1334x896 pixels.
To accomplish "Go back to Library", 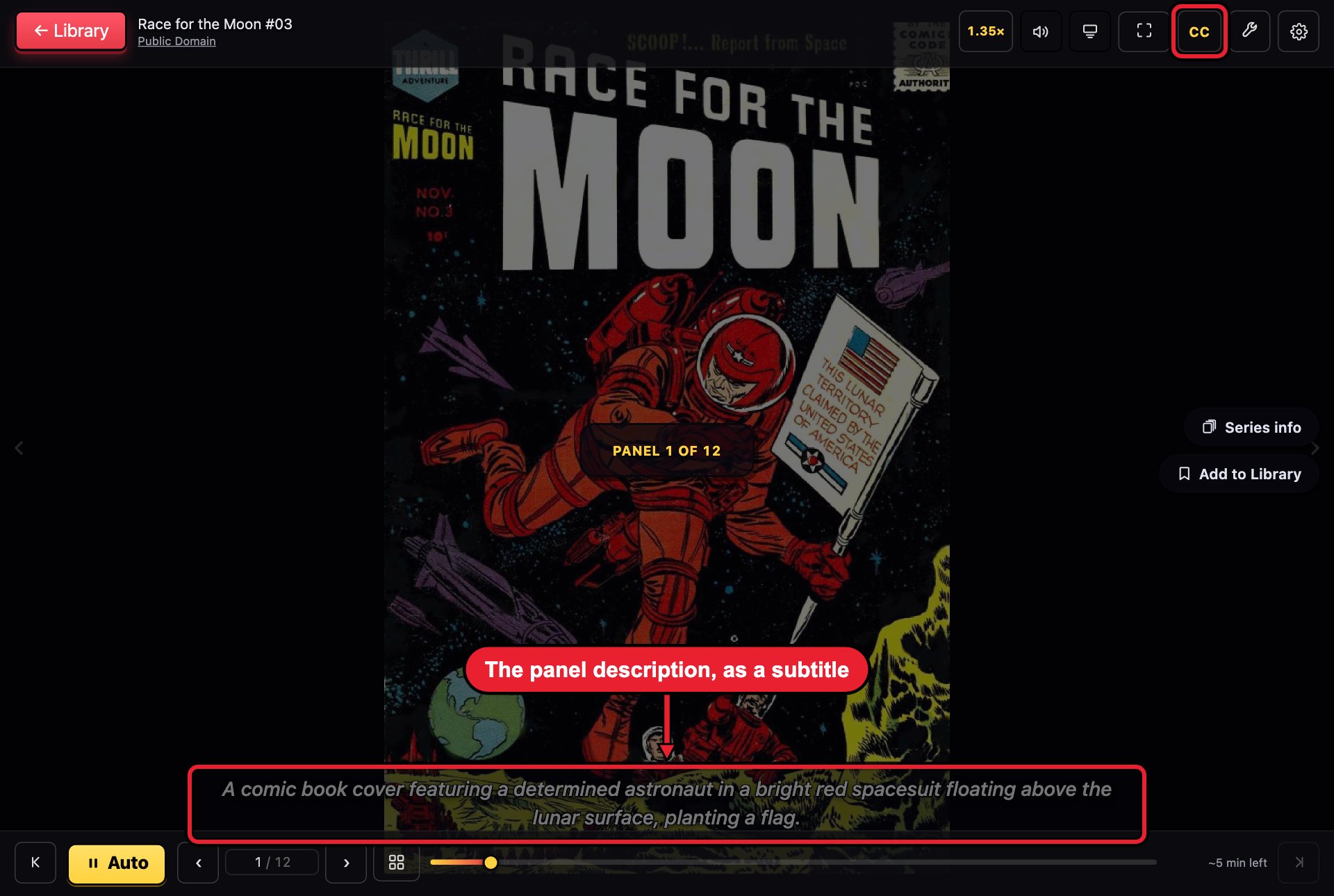I will (71, 31).
